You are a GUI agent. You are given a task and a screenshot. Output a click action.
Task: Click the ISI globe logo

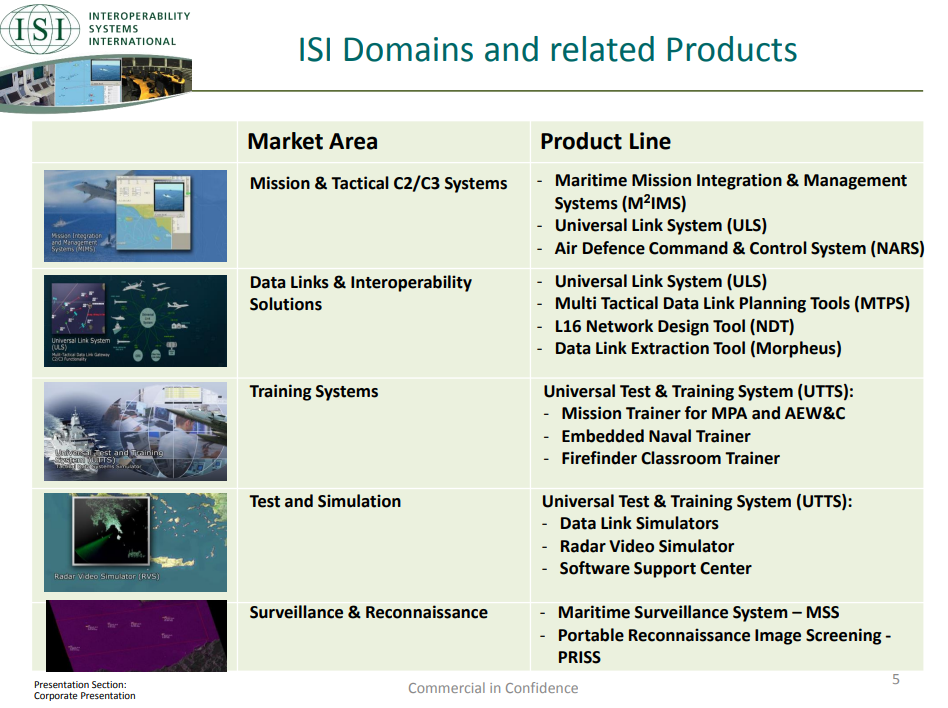pyautogui.click(x=40, y=28)
